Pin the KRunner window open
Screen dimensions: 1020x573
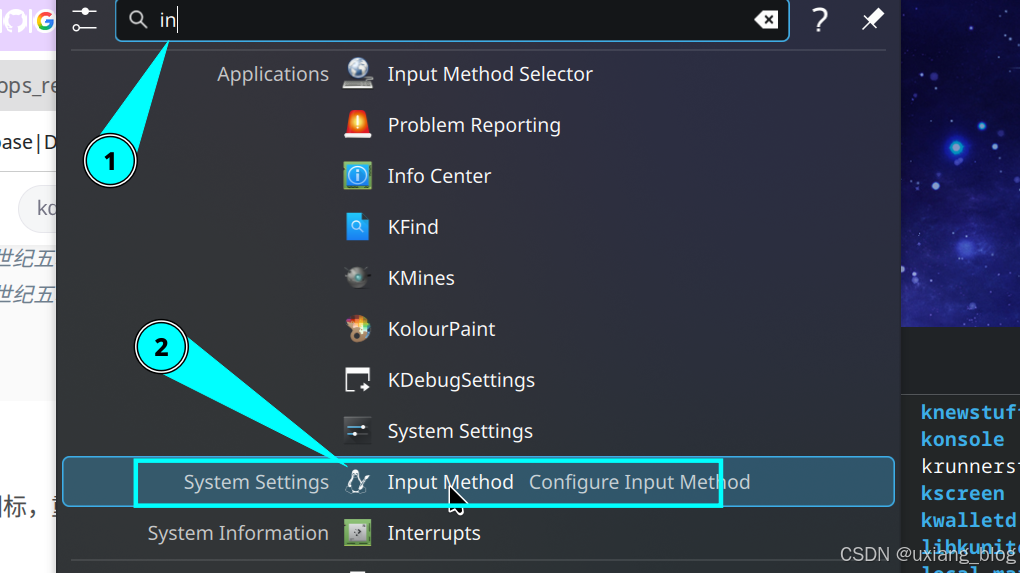[x=872, y=20]
